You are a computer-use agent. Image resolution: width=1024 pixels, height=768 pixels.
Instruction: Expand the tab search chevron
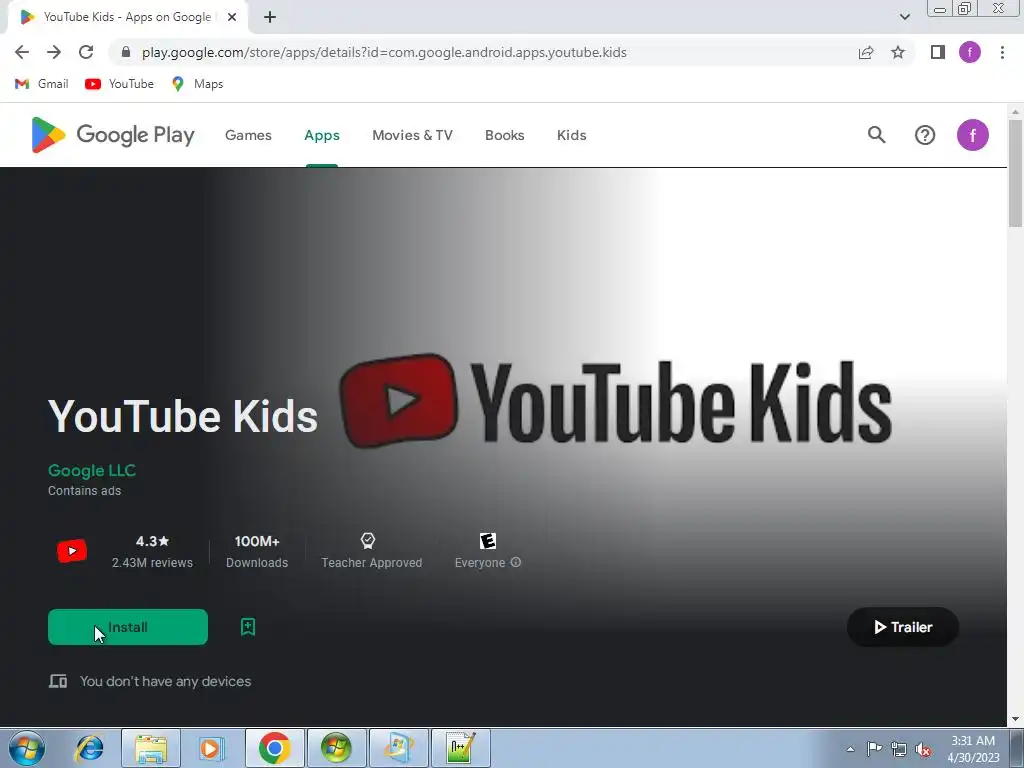(x=904, y=17)
